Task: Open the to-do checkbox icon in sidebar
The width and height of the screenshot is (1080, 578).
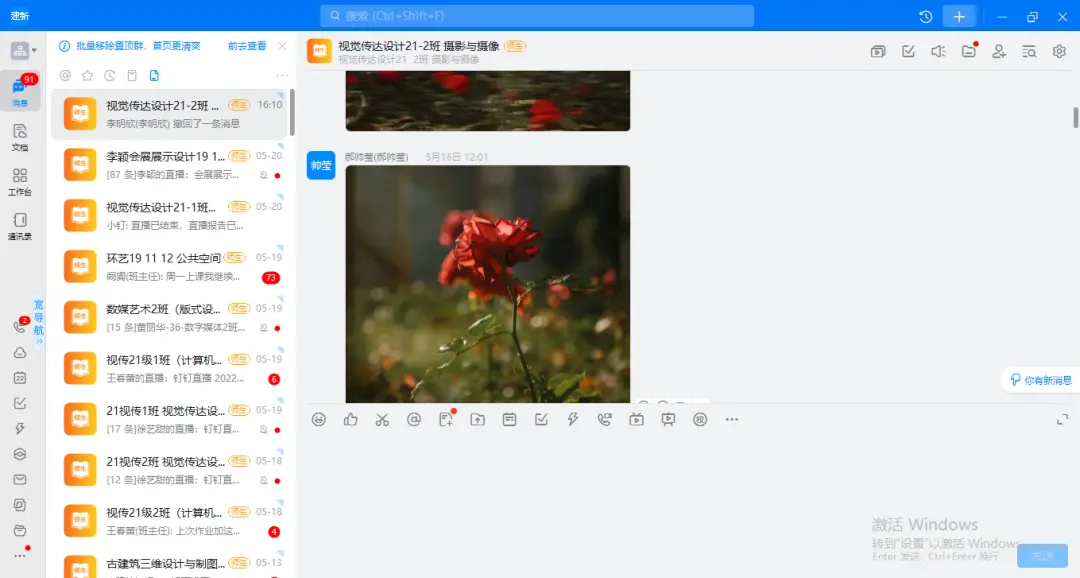Action: (20, 403)
